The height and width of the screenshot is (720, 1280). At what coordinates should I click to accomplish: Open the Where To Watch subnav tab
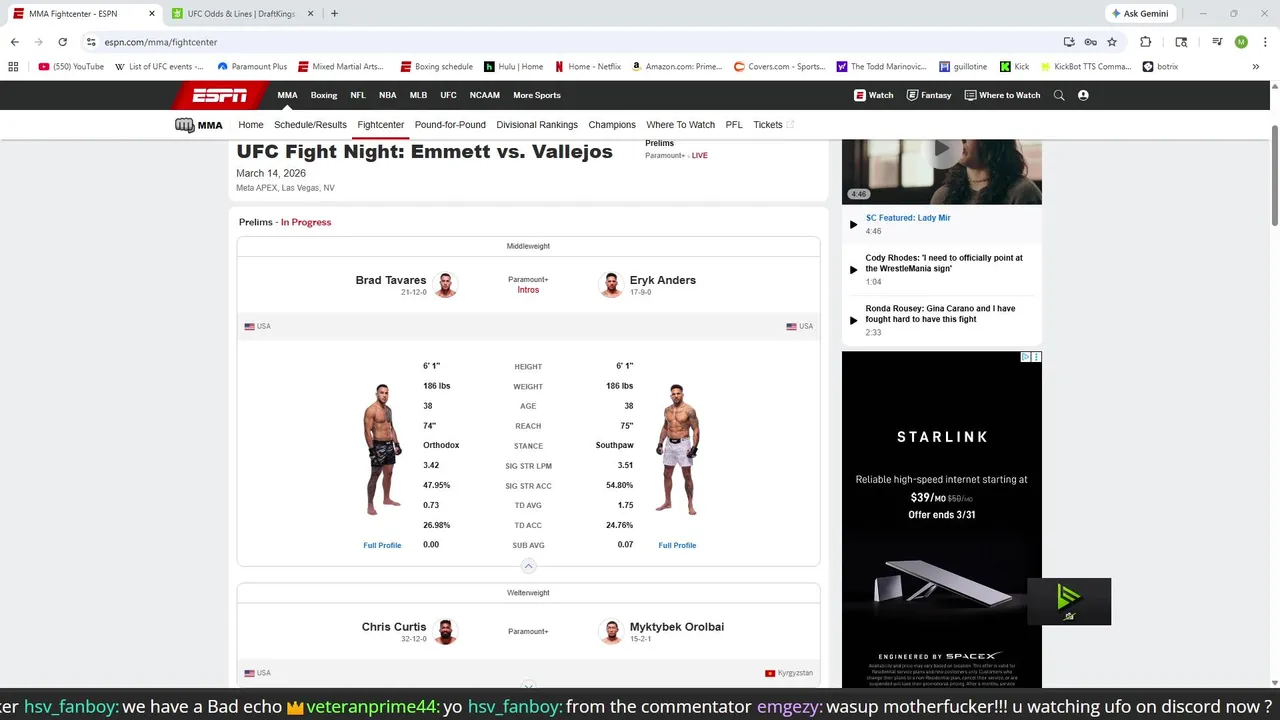point(680,125)
